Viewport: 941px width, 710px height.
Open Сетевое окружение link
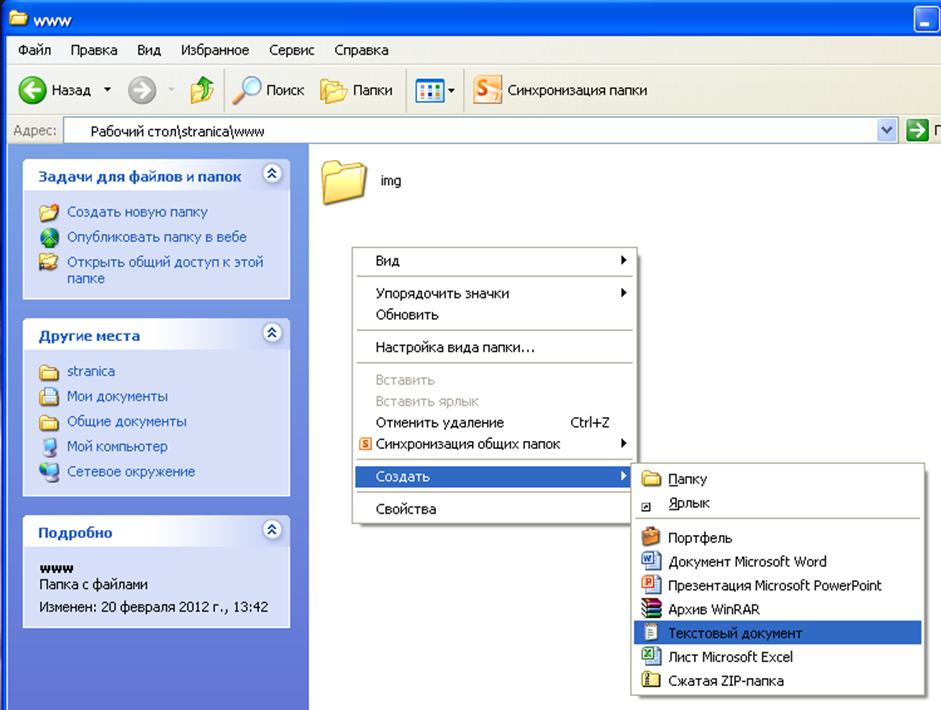tap(131, 472)
